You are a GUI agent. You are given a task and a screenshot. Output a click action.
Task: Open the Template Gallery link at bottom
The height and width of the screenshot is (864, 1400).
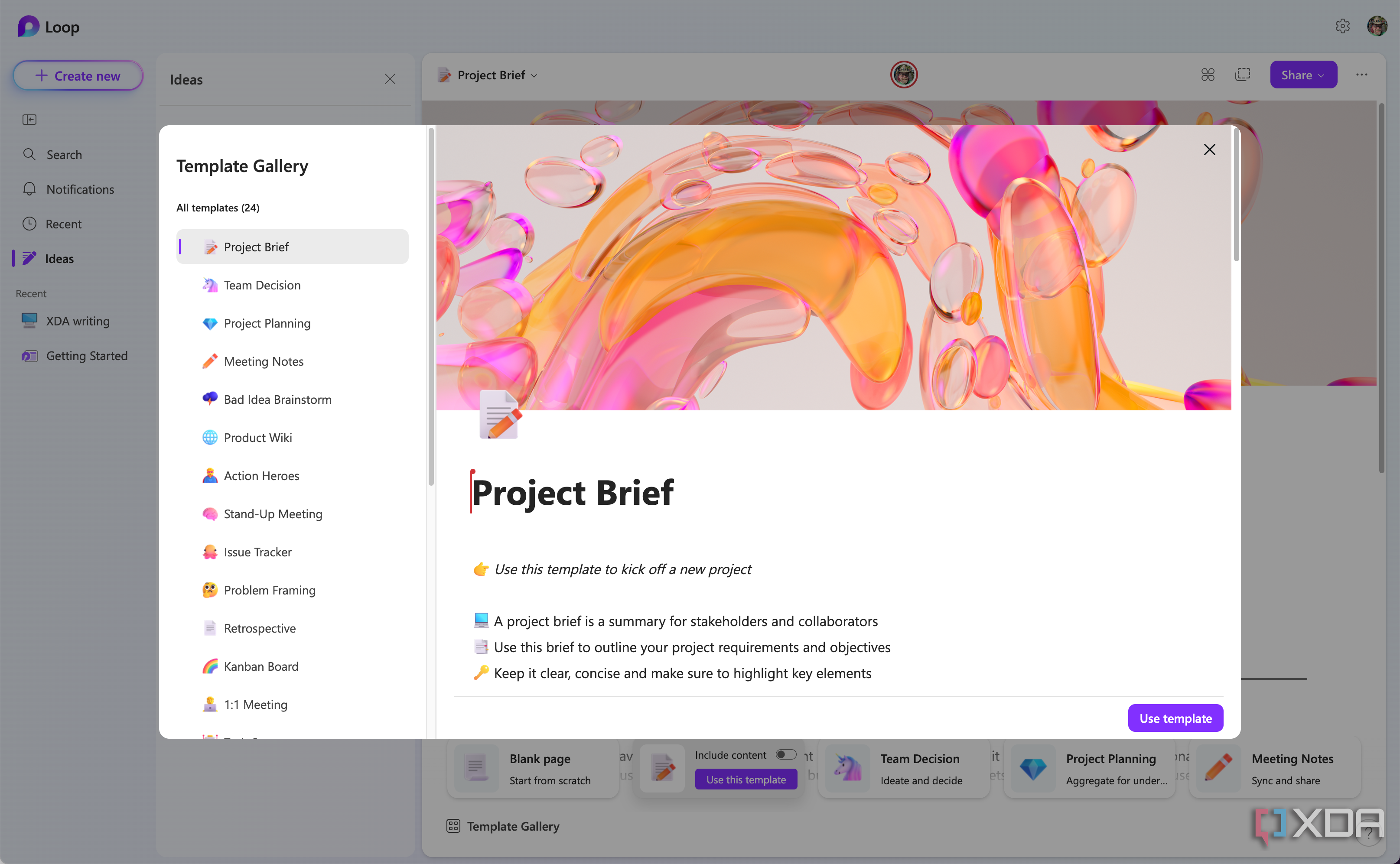[502, 826]
